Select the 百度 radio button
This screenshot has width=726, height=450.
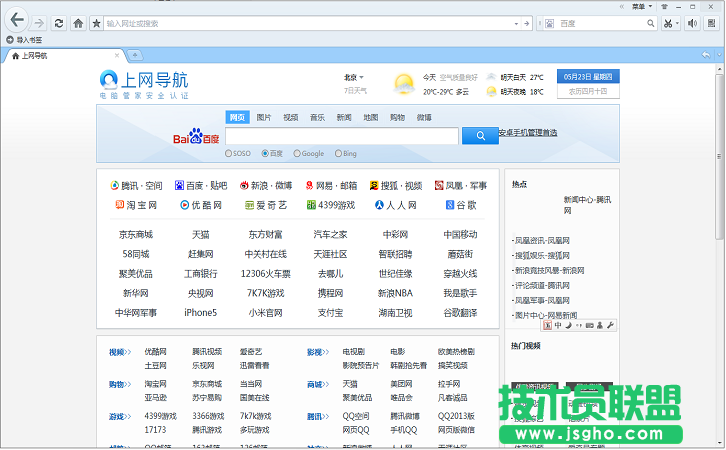click(265, 153)
